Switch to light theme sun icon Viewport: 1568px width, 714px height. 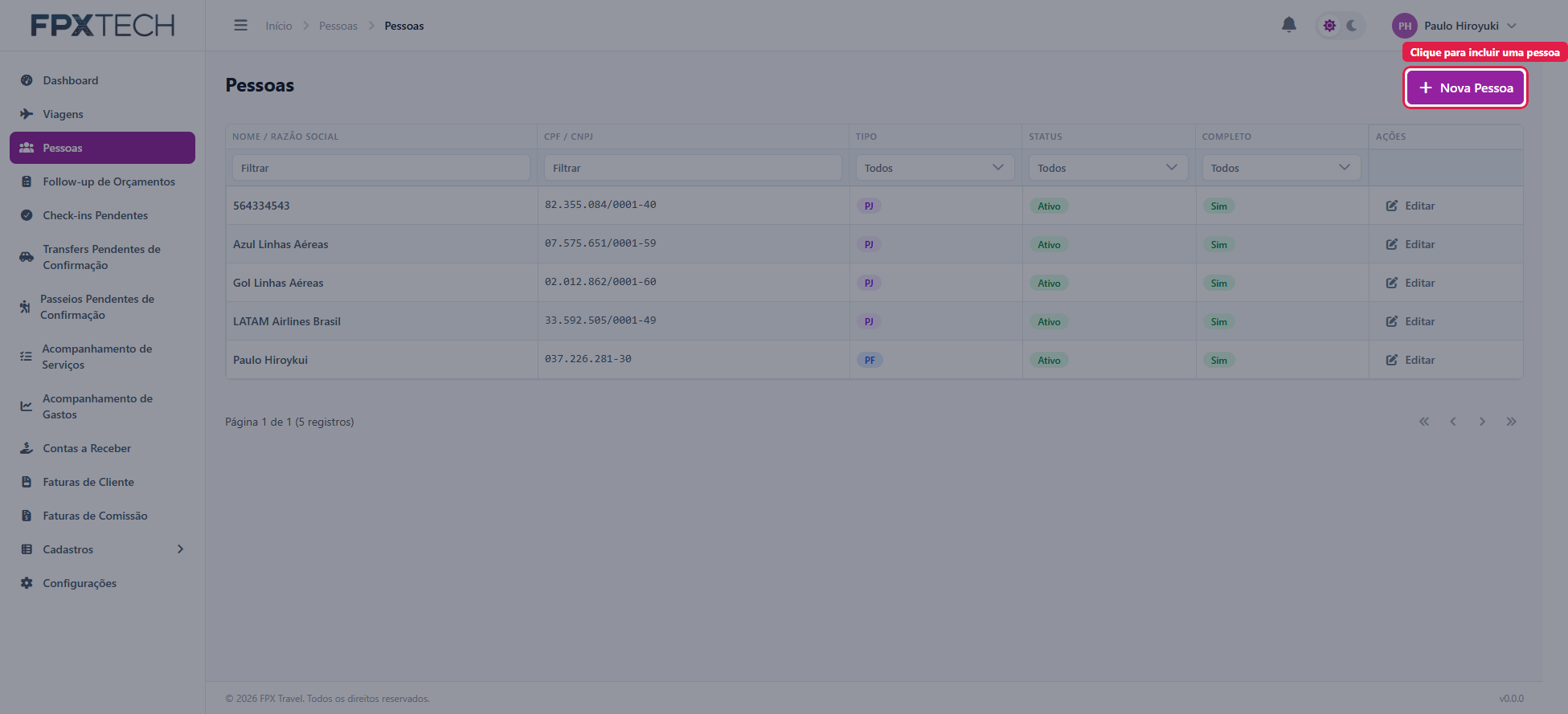(x=1329, y=26)
